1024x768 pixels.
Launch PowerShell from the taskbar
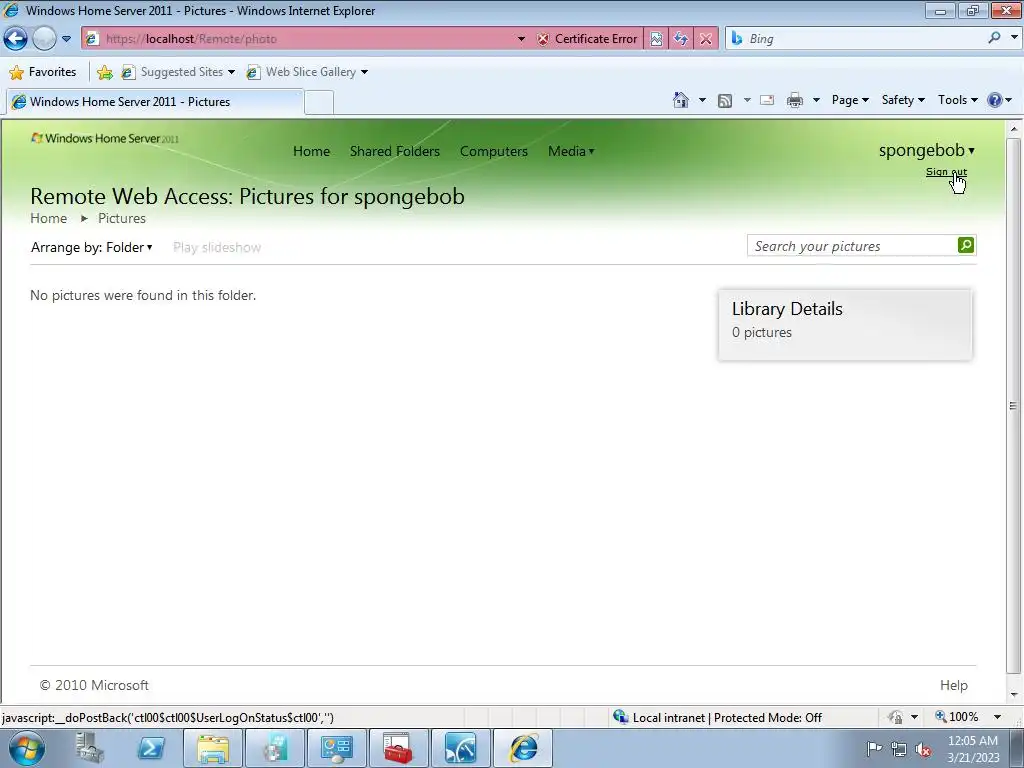151,748
